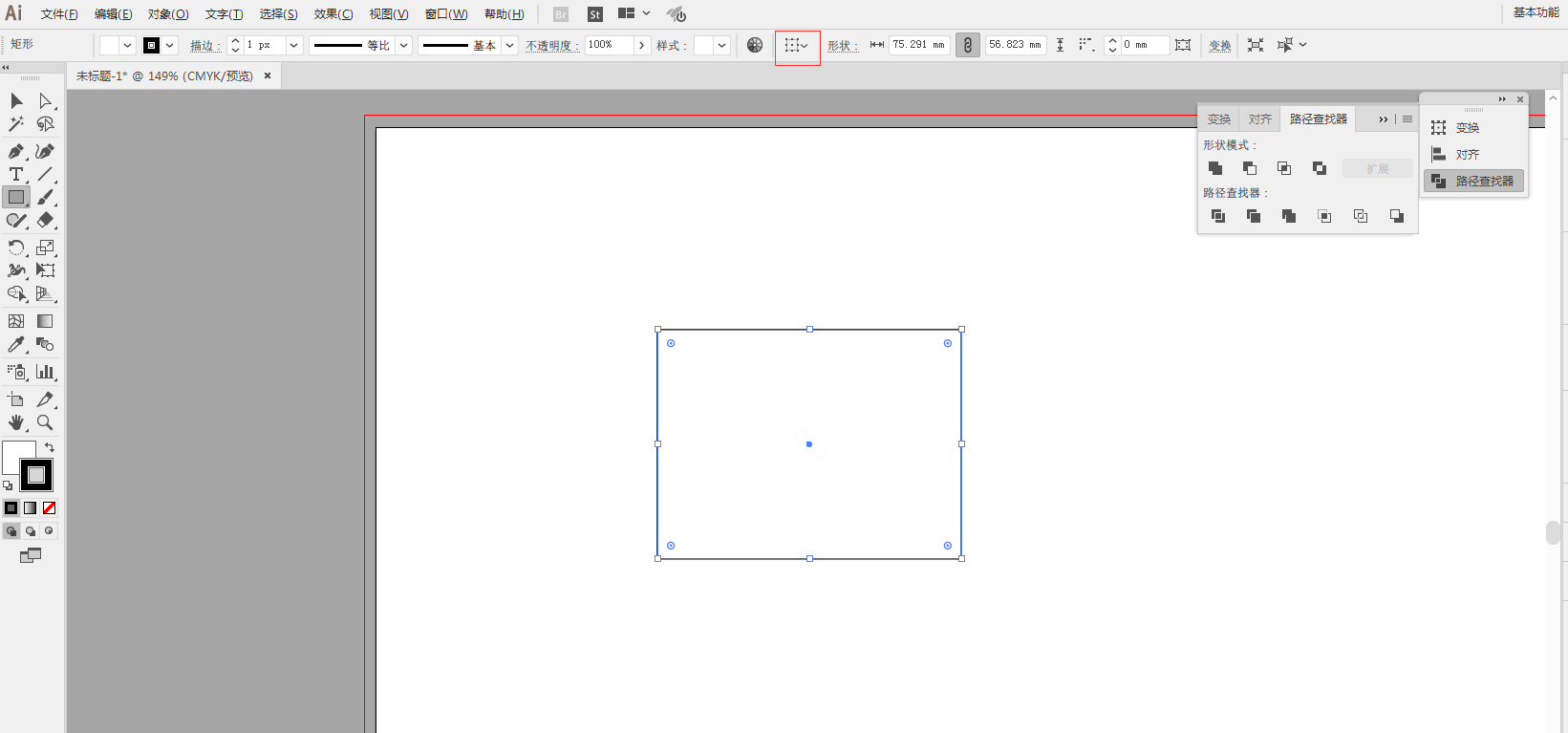Select the Perspective Grid tool

[45, 293]
